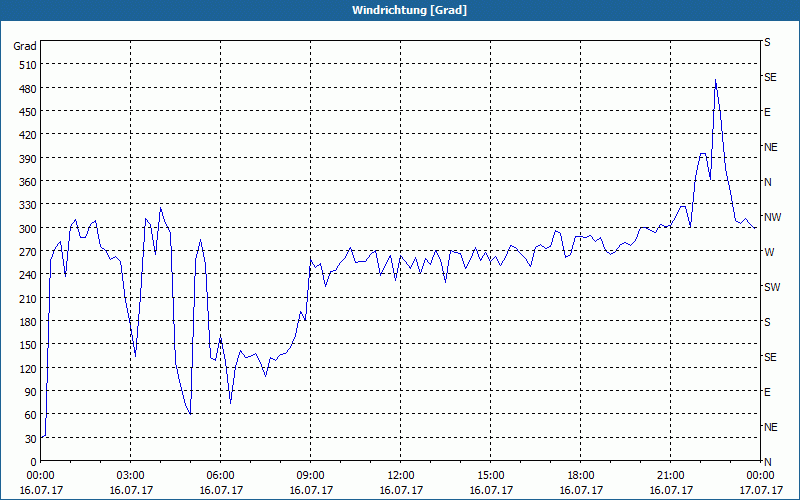Click the W compass direction label
The image size is (800, 500).
click(x=769, y=252)
